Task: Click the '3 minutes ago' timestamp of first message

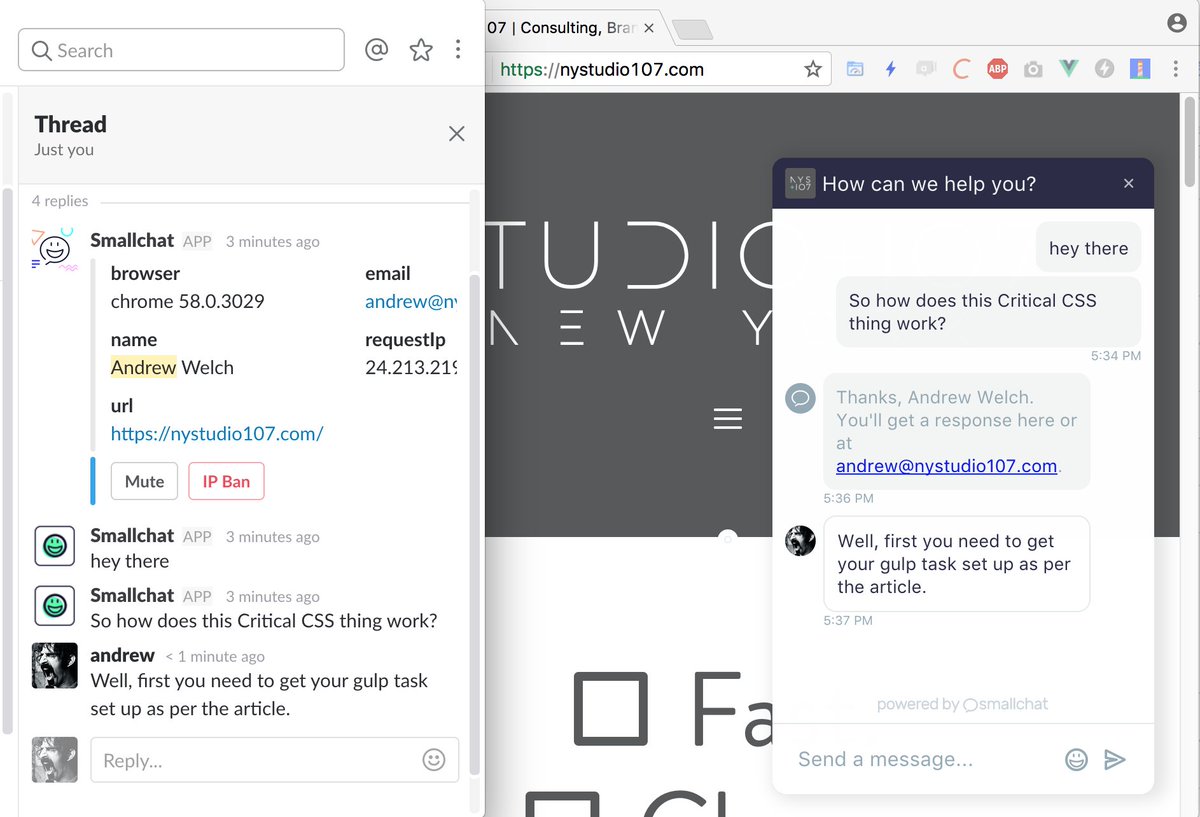Action: (272, 241)
